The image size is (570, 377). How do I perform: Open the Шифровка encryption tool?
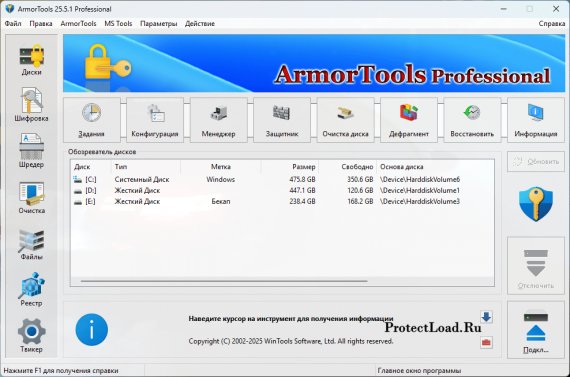pos(31,105)
